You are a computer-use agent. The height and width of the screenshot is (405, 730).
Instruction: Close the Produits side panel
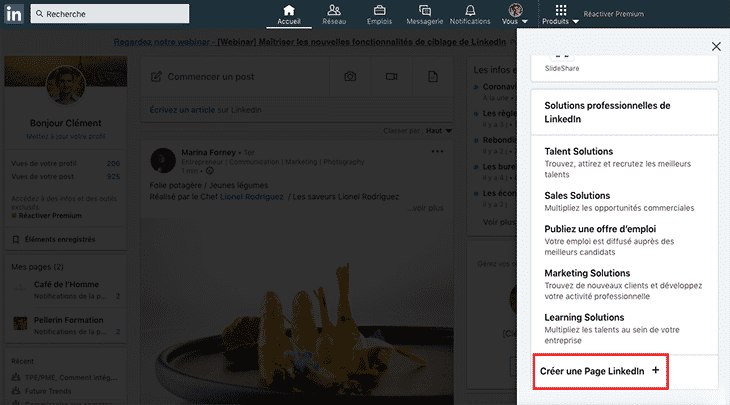[716, 47]
